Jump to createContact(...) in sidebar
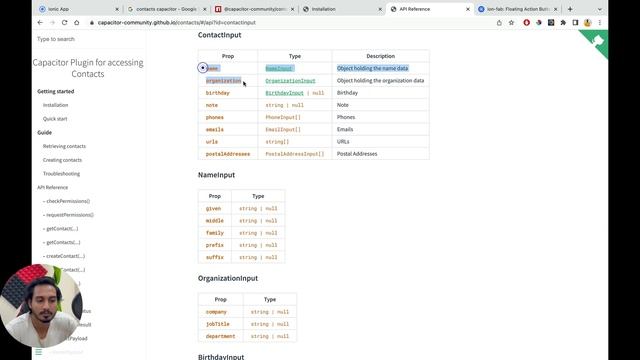The width and height of the screenshot is (640, 360). point(64,256)
